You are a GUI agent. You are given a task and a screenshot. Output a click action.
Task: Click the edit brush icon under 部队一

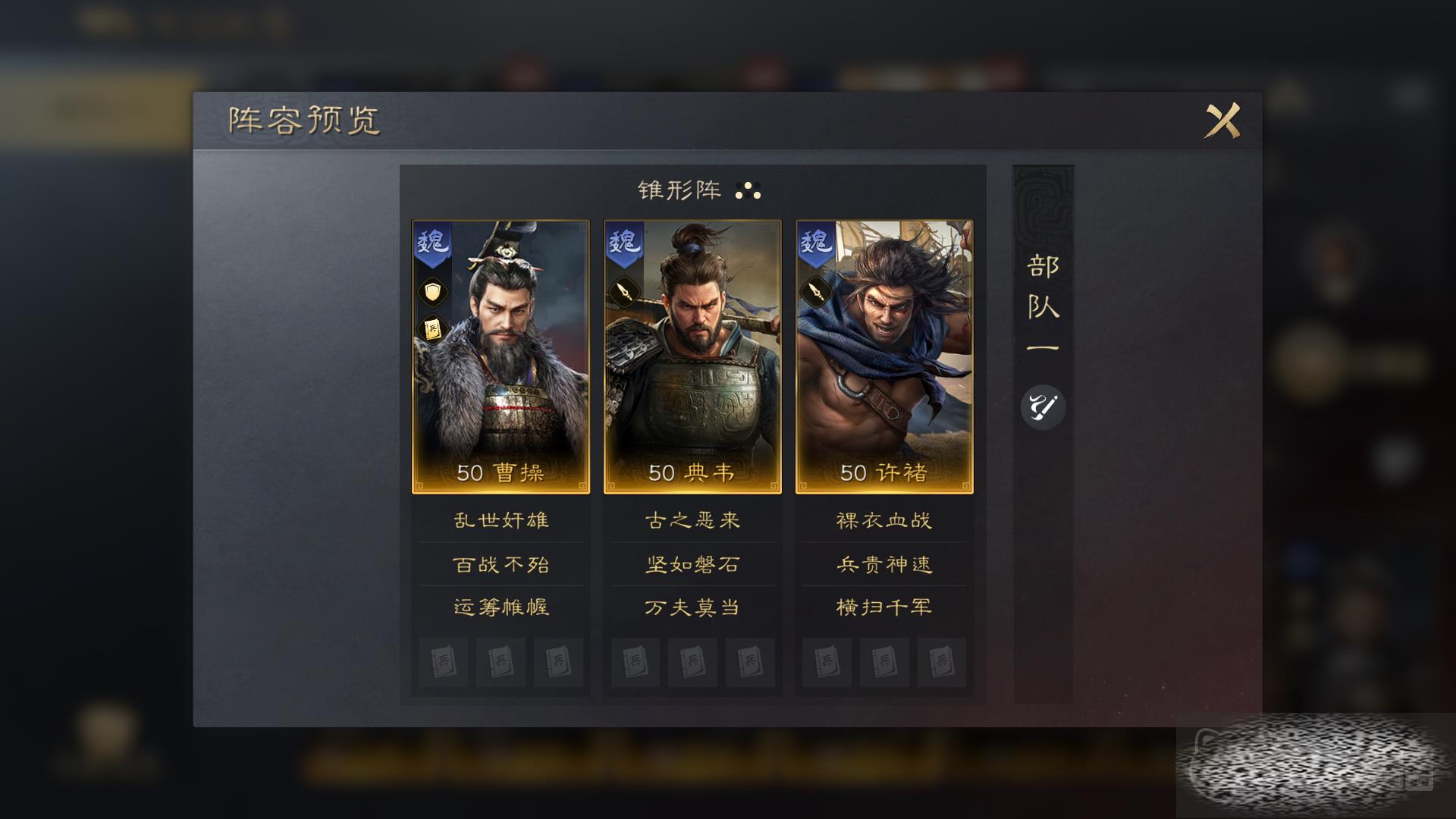[1043, 408]
